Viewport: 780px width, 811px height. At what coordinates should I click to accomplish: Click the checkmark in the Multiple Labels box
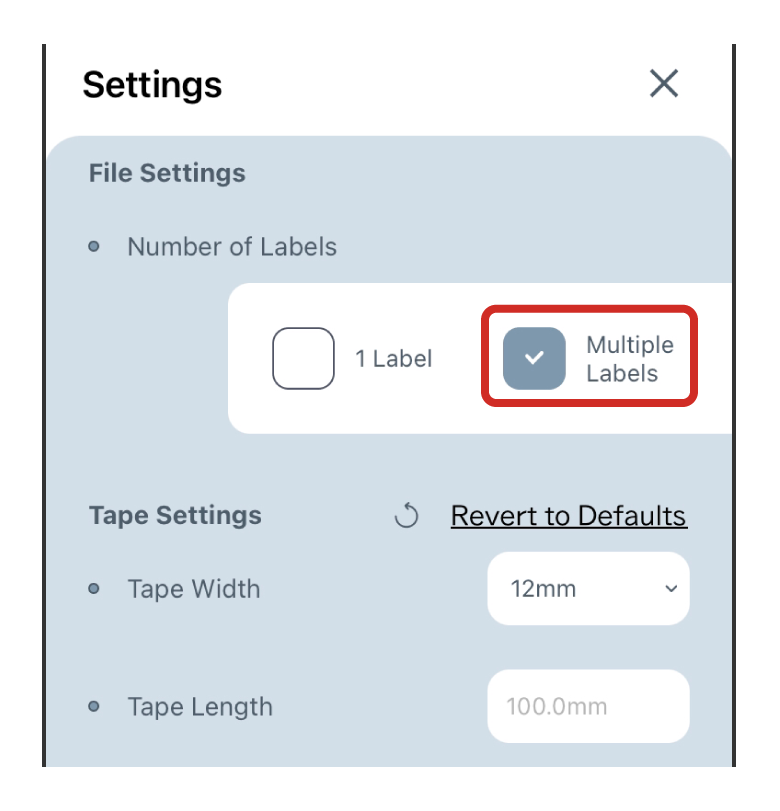point(534,358)
